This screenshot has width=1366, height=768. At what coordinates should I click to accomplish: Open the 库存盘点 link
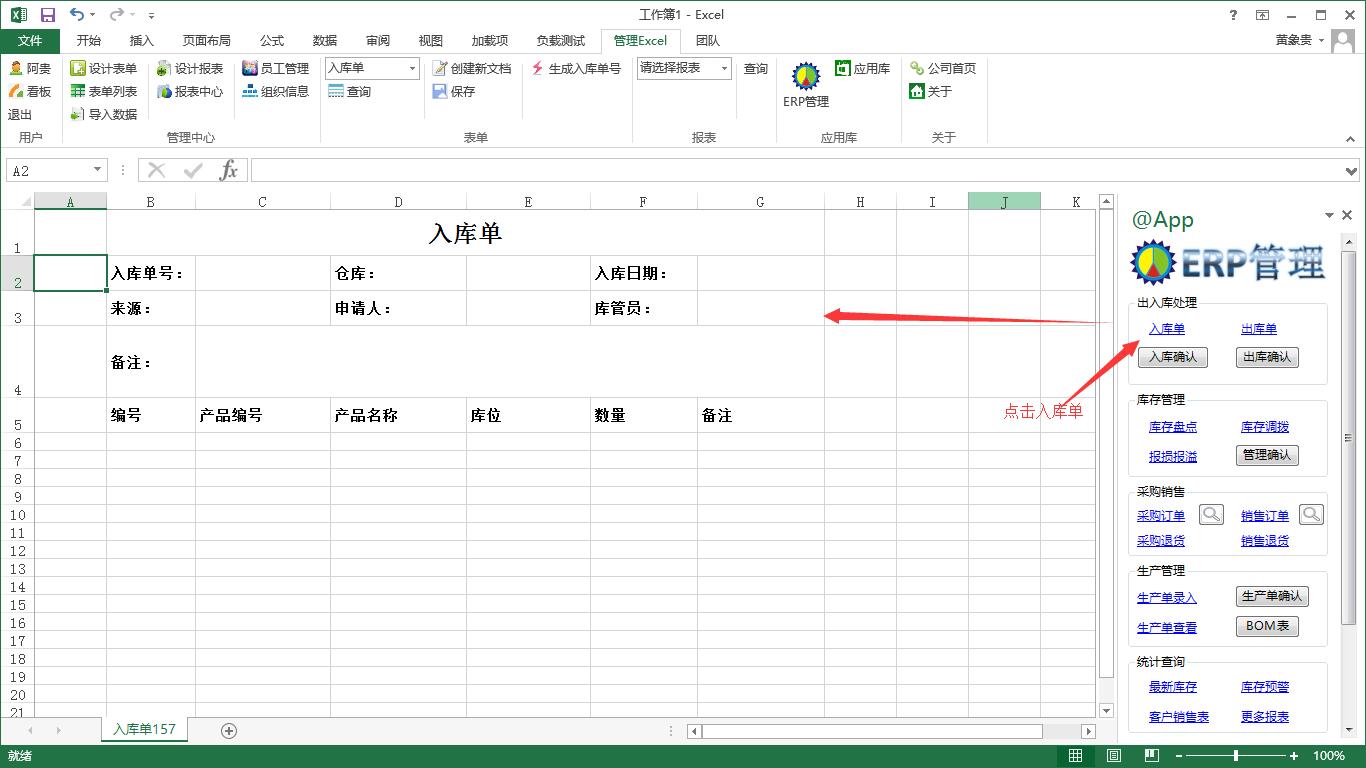click(1173, 427)
